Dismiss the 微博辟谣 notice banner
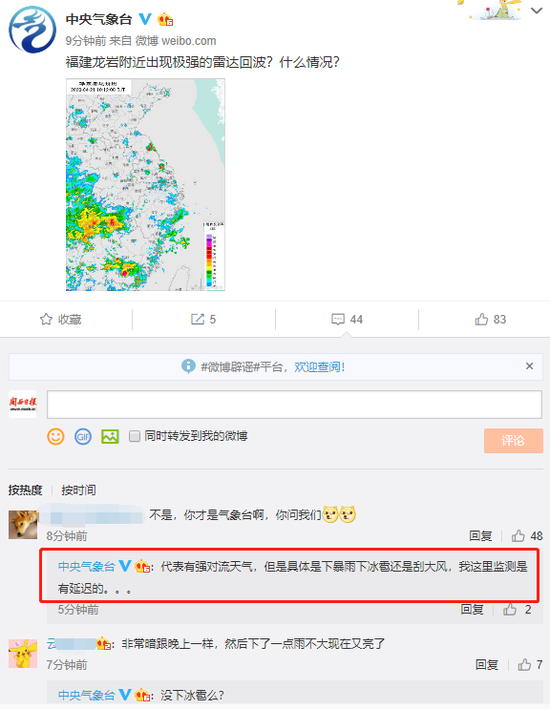Screen dimensions: 550x709 (529, 366)
